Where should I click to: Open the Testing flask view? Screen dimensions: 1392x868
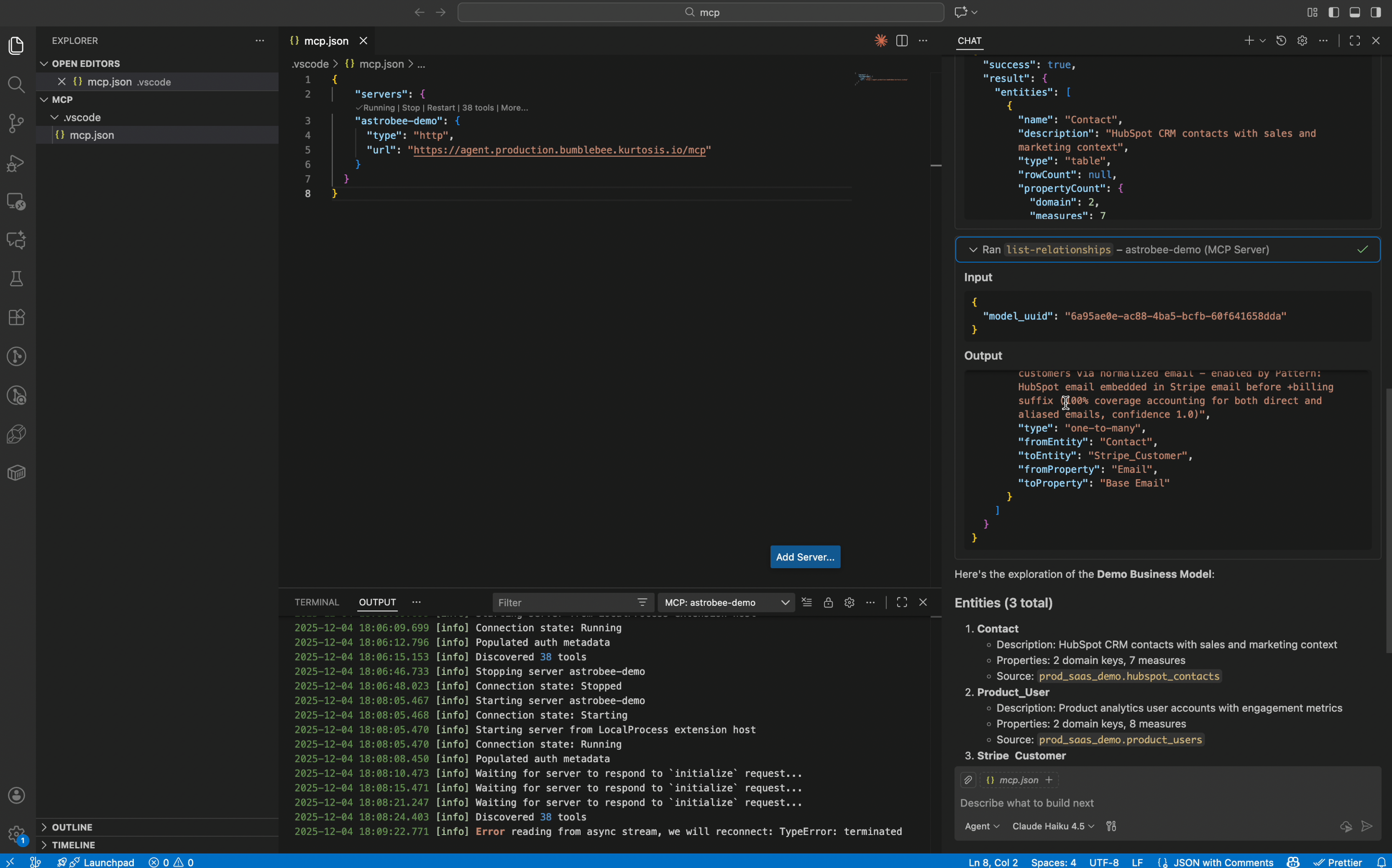(16, 279)
